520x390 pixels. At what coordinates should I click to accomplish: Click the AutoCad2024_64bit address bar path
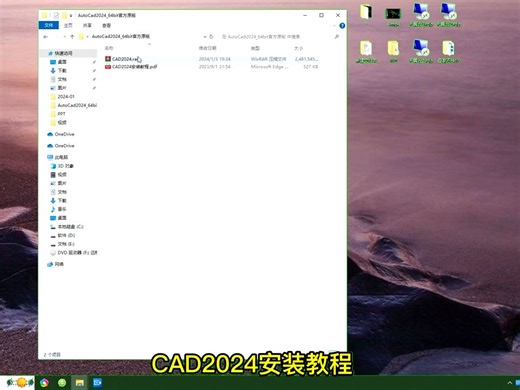click(121, 36)
